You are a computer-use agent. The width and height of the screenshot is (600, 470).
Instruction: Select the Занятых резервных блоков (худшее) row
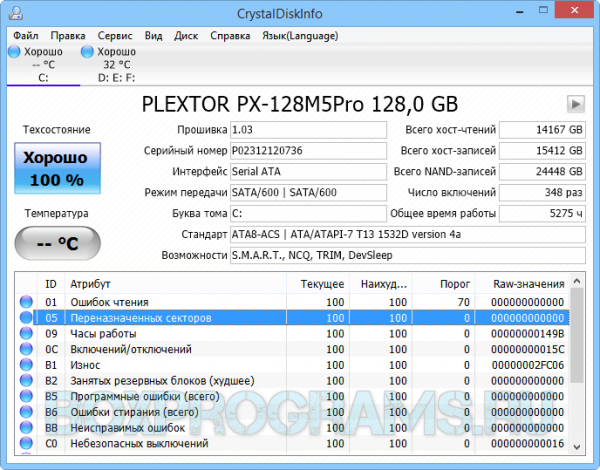point(292,380)
